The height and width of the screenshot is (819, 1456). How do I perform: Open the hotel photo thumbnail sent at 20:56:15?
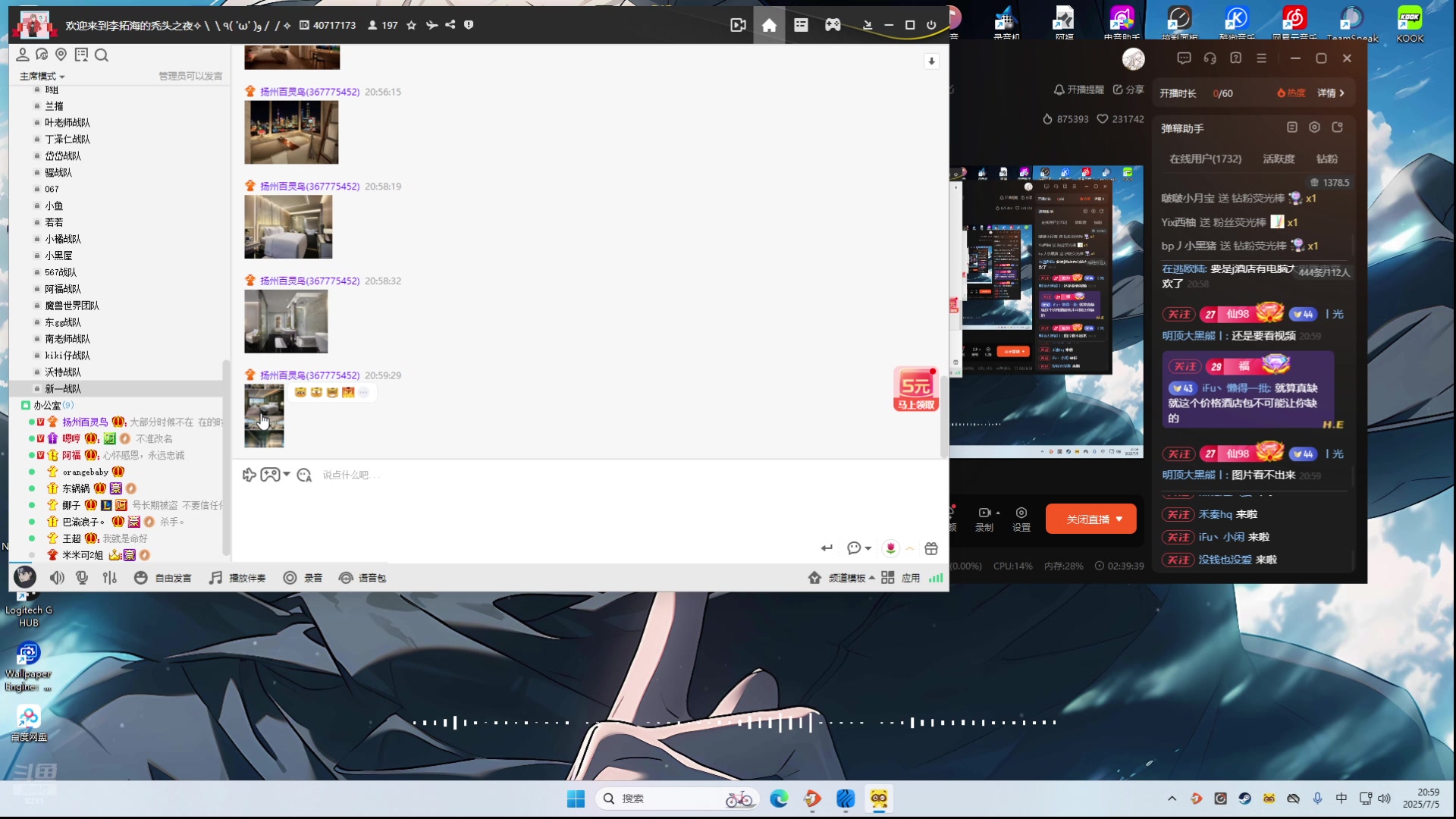pyautogui.click(x=291, y=132)
